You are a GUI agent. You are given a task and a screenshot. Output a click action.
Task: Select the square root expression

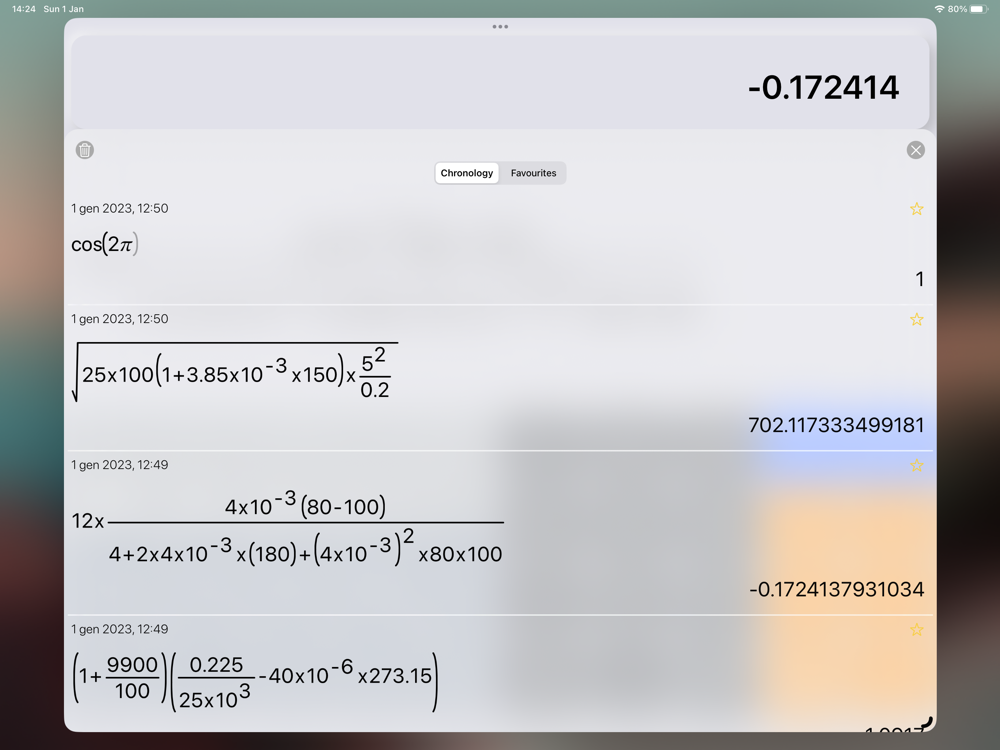(235, 372)
